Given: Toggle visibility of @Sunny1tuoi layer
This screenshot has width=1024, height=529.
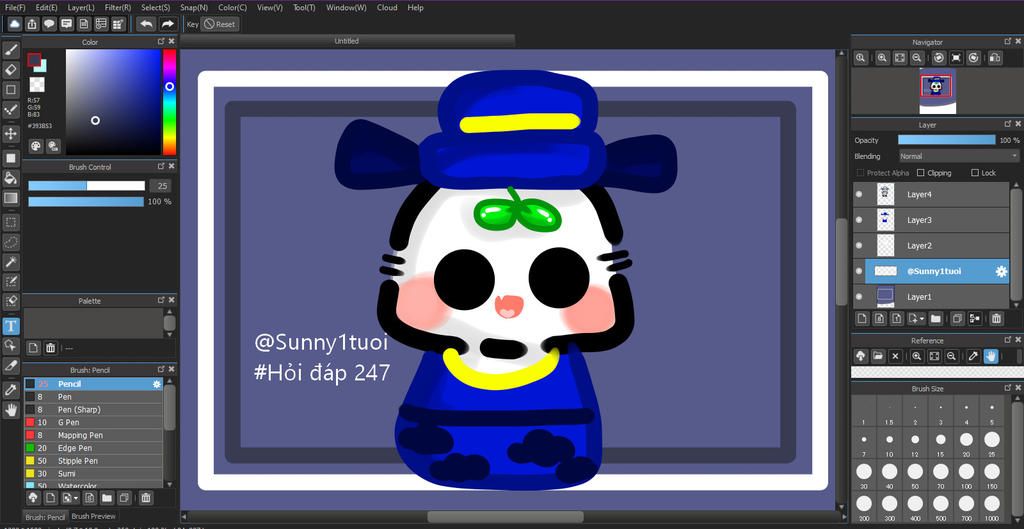Looking at the screenshot, I should pyautogui.click(x=859, y=271).
